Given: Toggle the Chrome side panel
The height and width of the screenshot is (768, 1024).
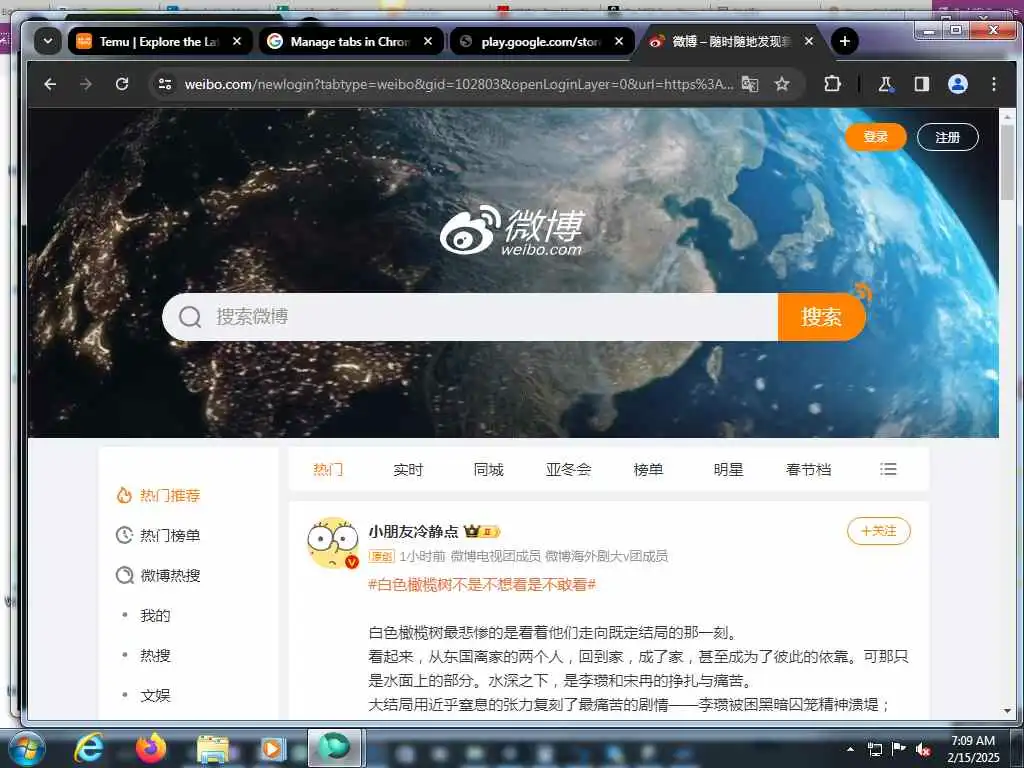Looking at the screenshot, I should 921,84.
